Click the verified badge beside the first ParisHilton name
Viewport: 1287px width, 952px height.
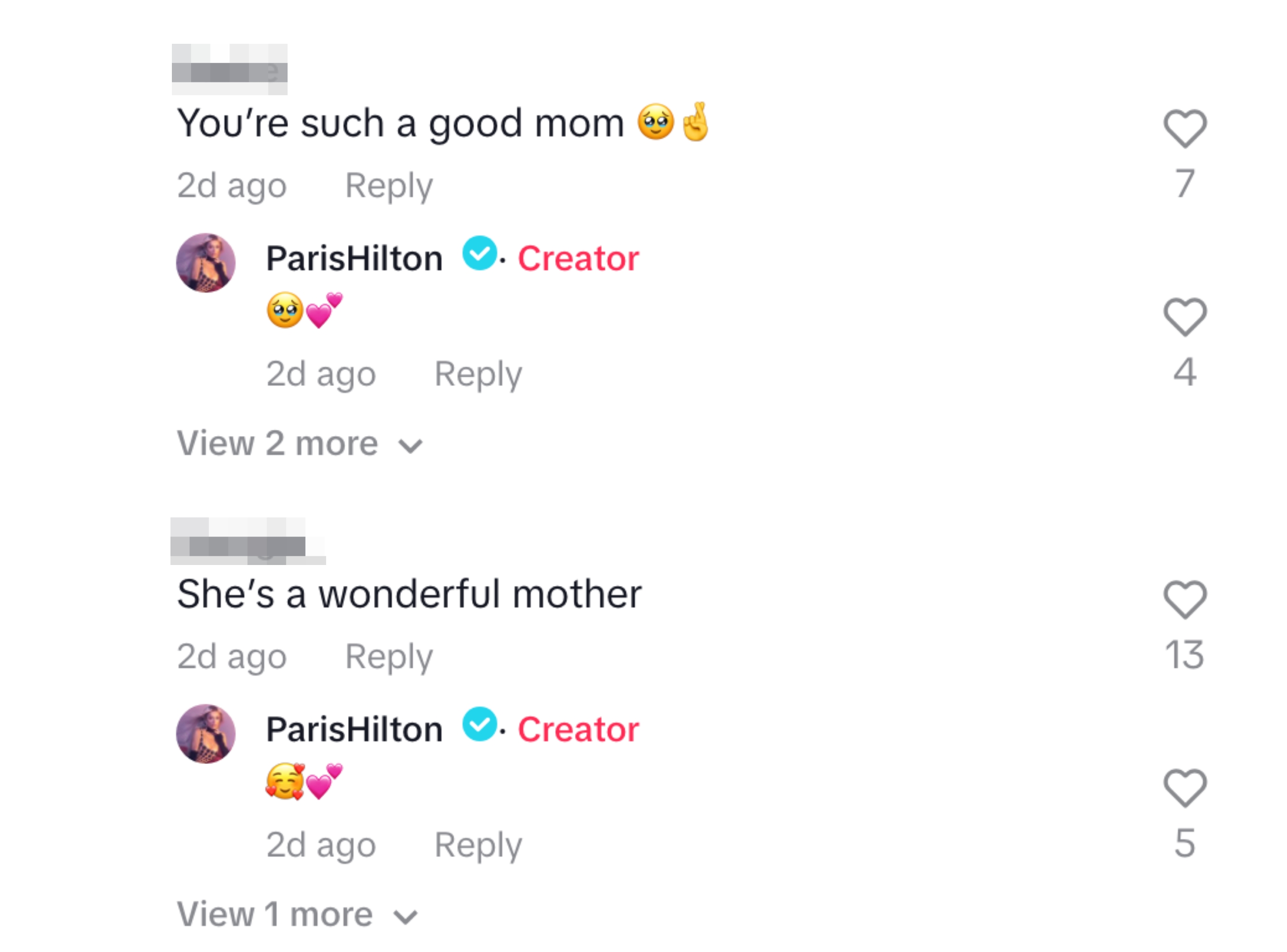[479, 258]
